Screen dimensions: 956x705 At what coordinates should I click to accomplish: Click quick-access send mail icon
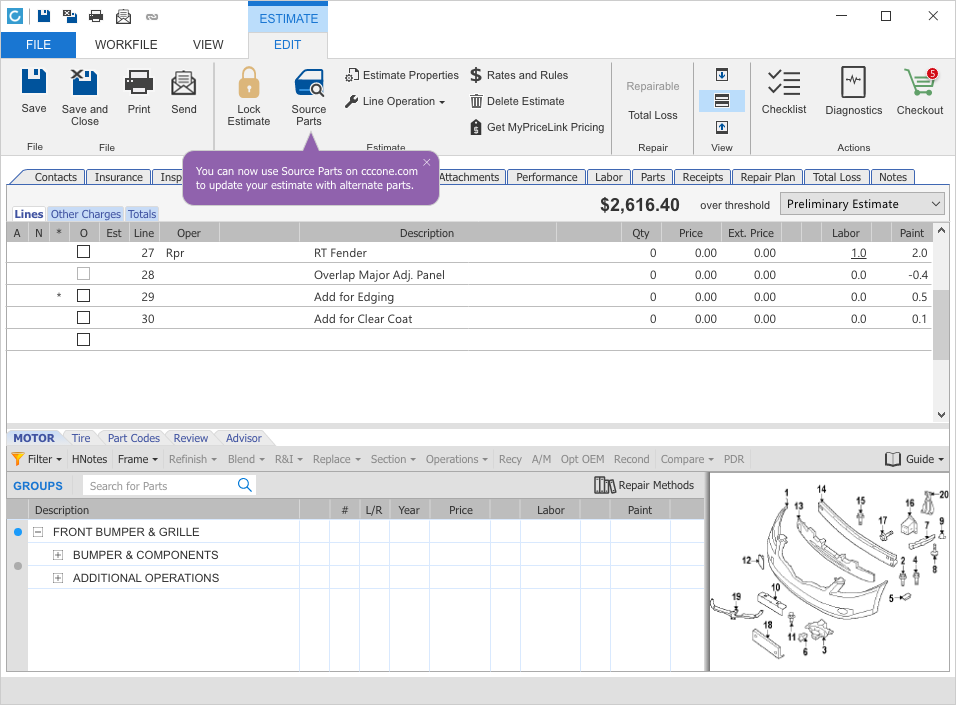pos(123,16)
